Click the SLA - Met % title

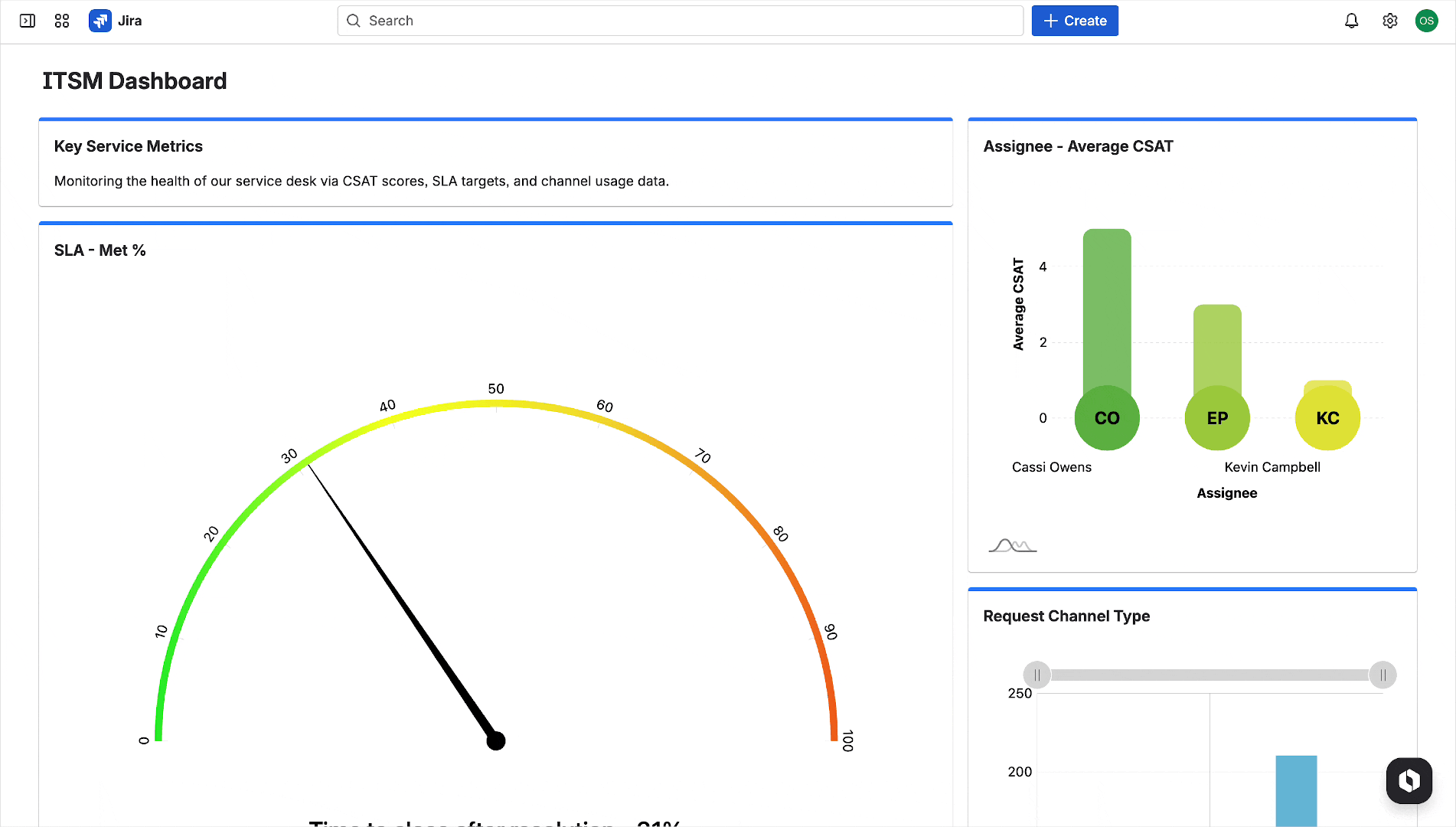(100, 250)
